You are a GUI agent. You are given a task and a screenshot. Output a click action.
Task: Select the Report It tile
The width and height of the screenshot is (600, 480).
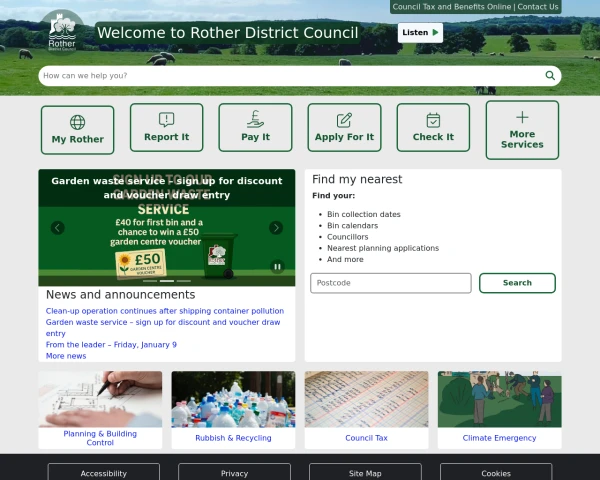pyautogui.click(x=166, y=128)
